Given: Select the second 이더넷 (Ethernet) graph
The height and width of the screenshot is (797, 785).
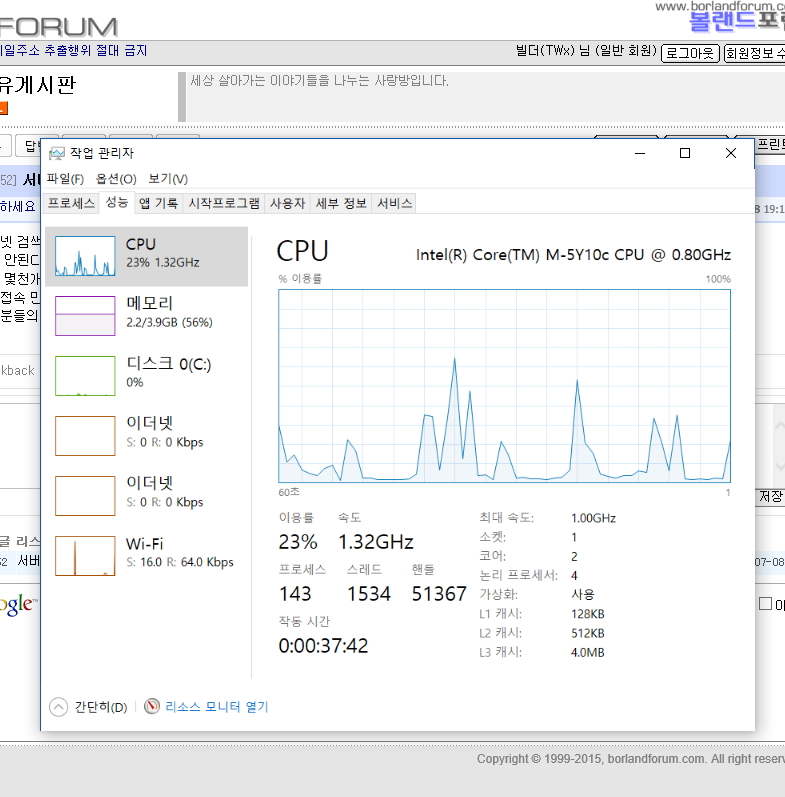Looking at the screenshot, I should click(x=85, y=495).
